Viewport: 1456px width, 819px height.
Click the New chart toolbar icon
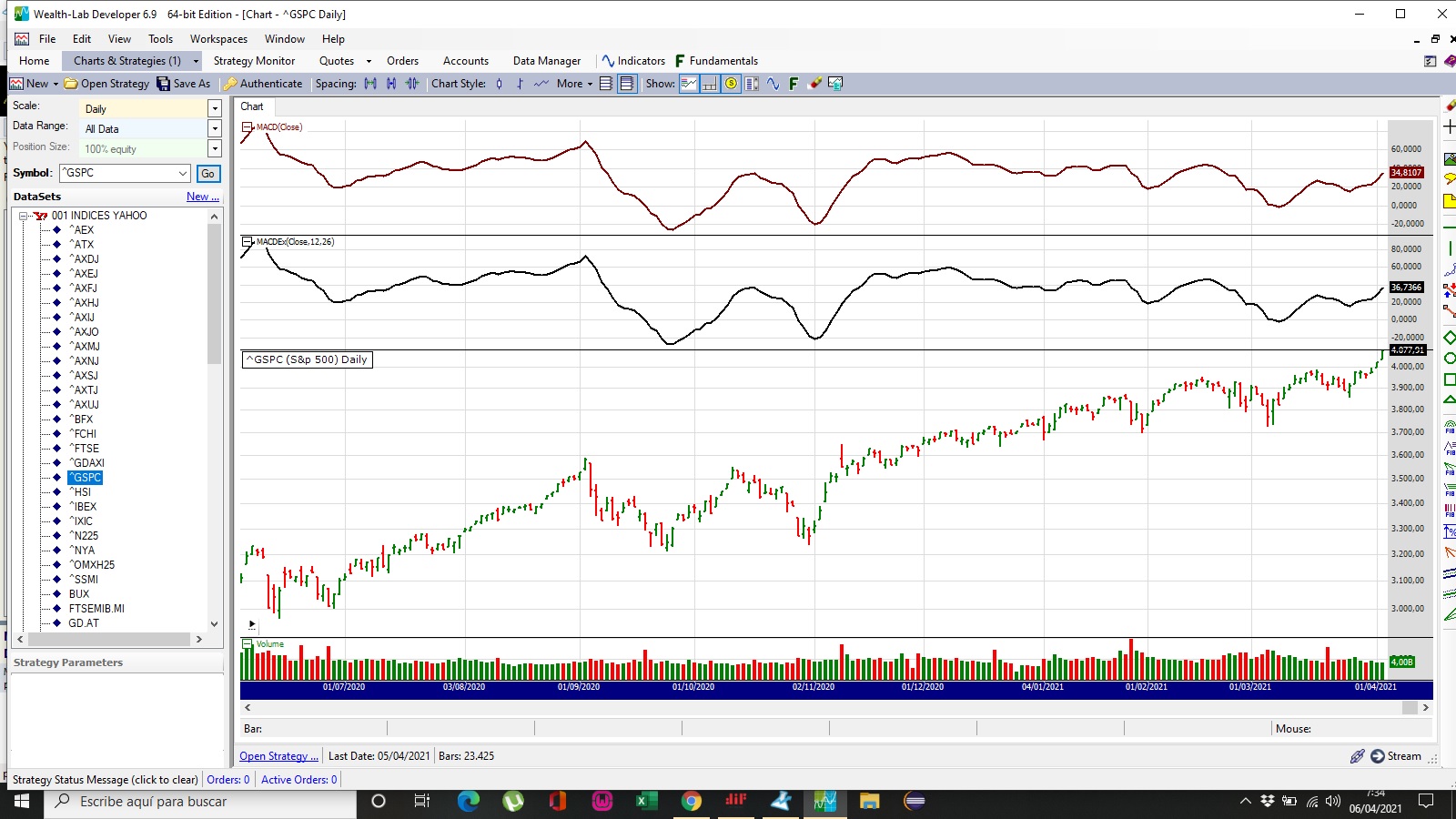[x=16, y=84]
